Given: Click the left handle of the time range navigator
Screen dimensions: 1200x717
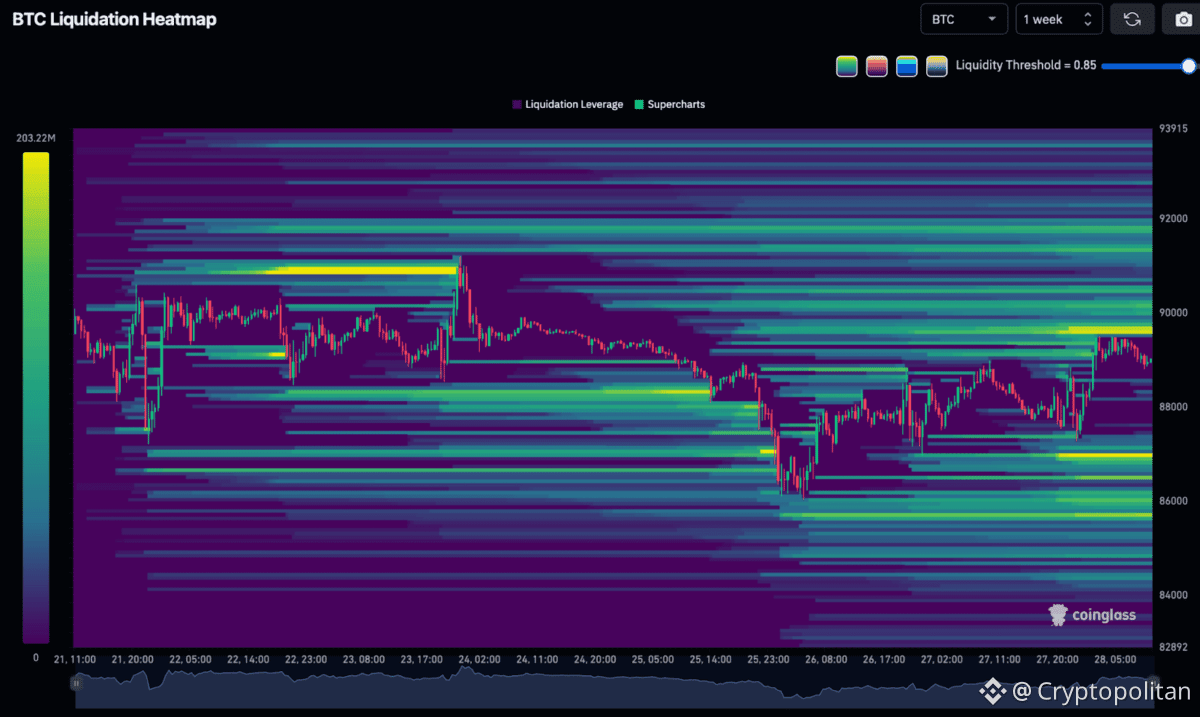Looking at the screenshot, I should click(75, 682).
